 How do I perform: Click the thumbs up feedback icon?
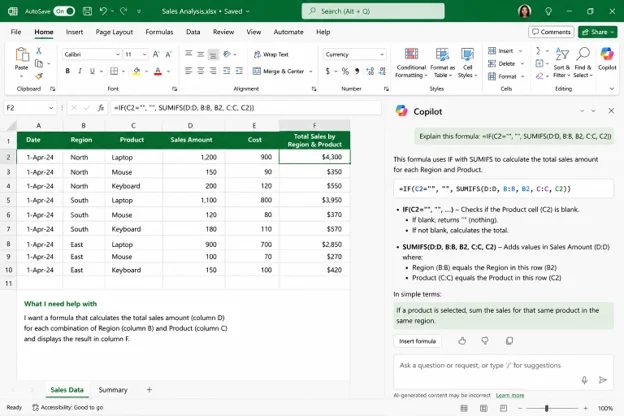pyautogui.click(x=462, y=341)
